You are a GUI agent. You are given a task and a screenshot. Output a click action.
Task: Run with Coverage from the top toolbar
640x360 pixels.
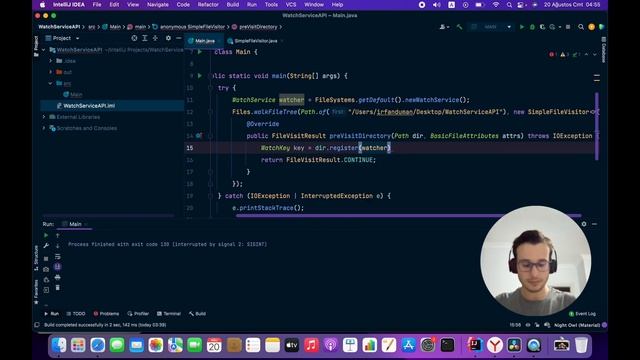(x=542, y=27)
